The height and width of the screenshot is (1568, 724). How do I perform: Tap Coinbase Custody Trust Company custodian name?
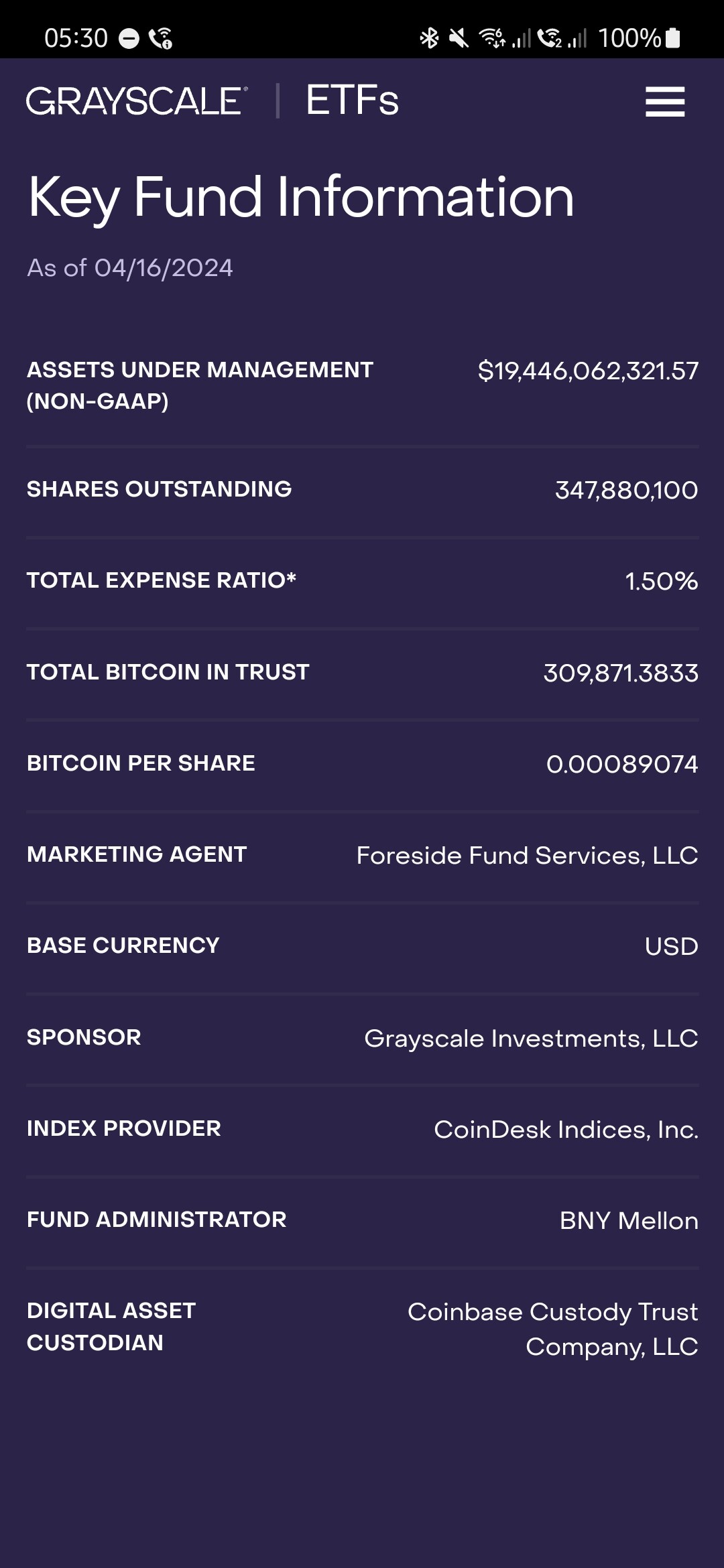coord(552,1329)
